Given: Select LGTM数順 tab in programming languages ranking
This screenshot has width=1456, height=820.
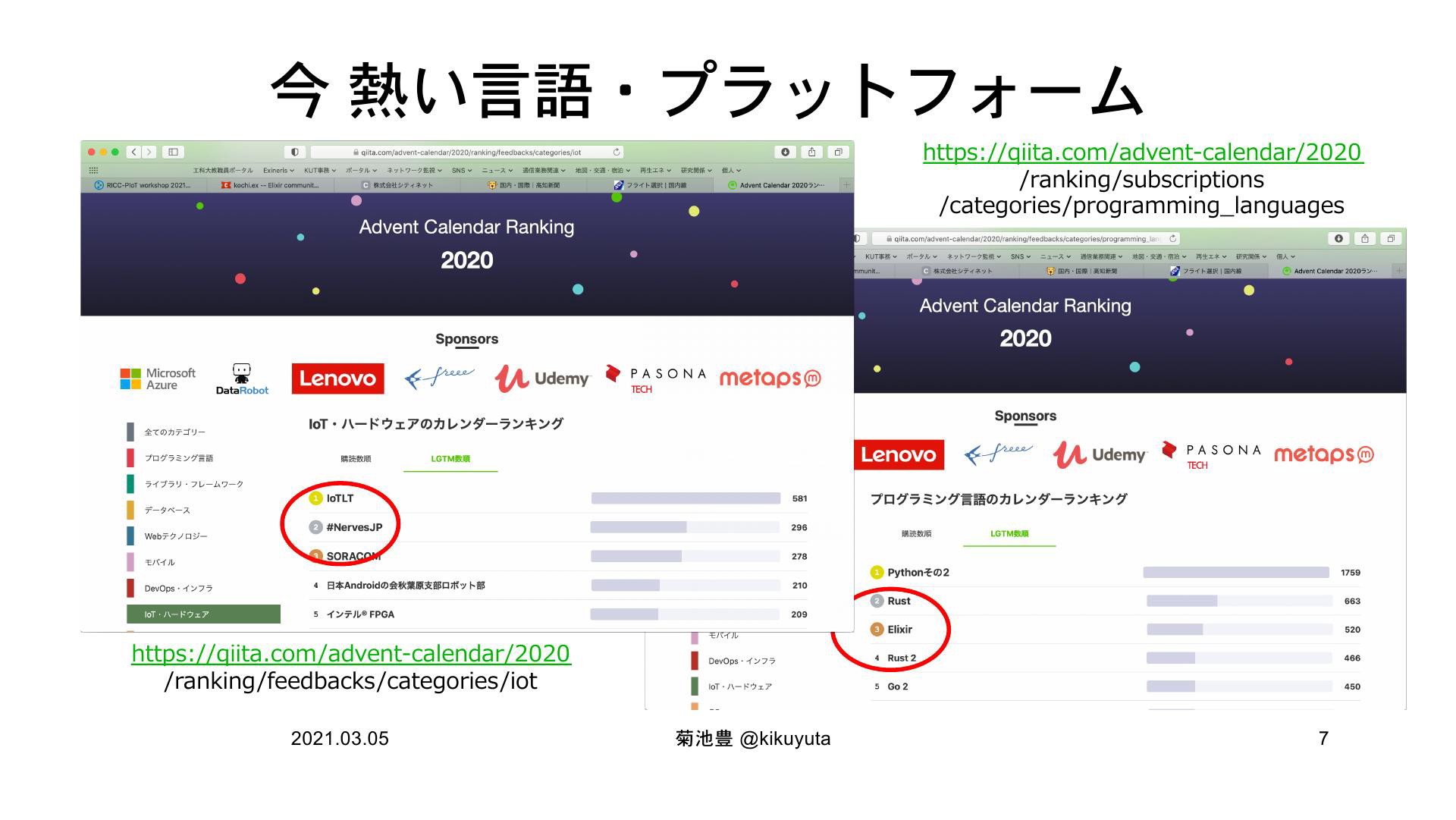Looking at the screenshot, I should 1009,534.
